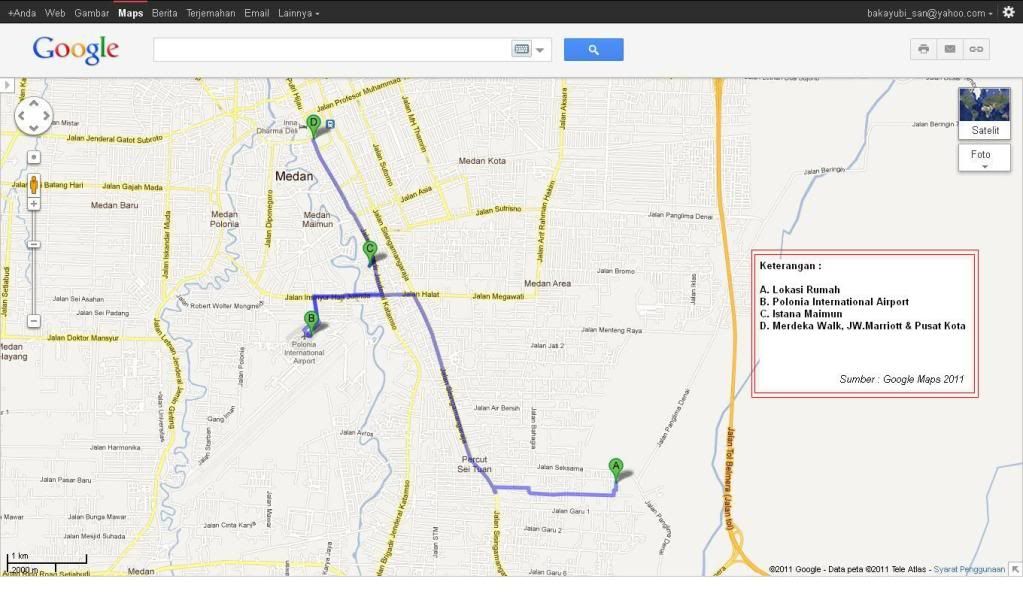Open the bakayubi_san@yahoo.com account menu

pyautogui.click(x=930, y=13)
